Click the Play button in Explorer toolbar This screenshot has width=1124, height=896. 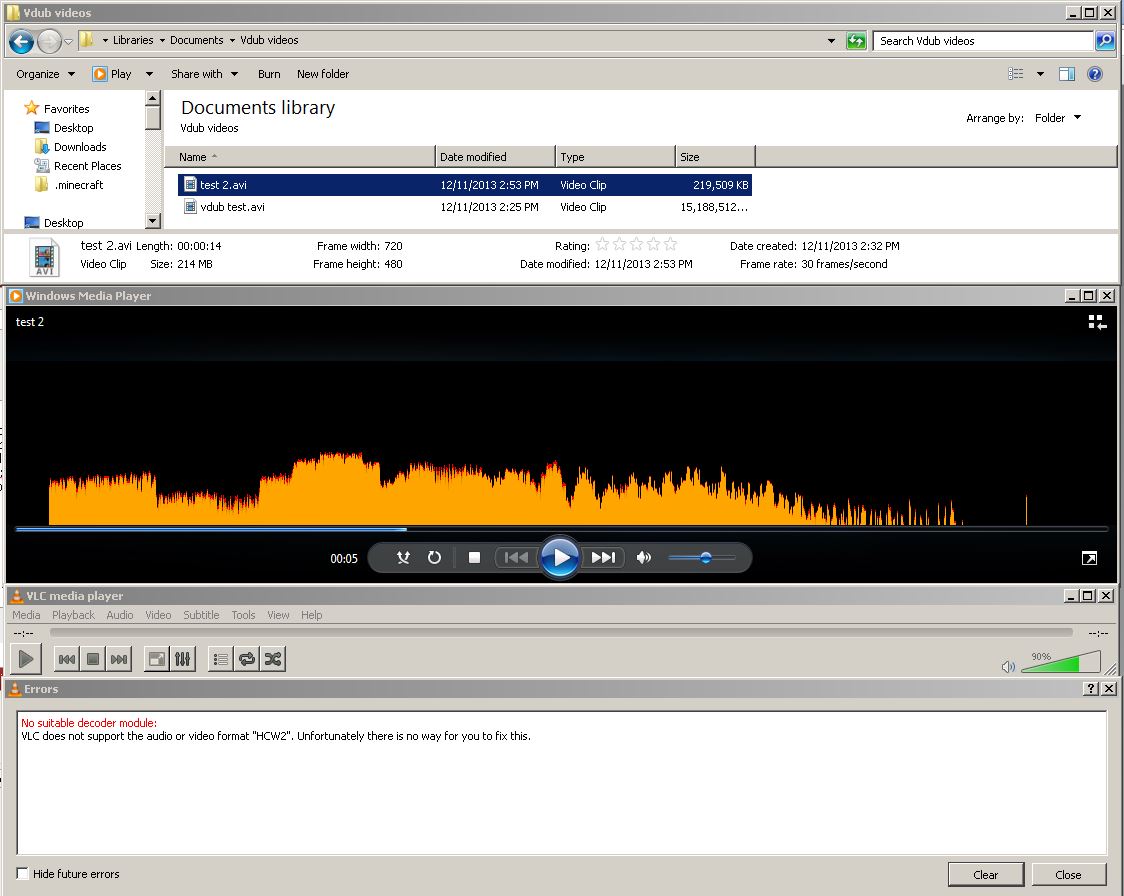tap(113, 74)
